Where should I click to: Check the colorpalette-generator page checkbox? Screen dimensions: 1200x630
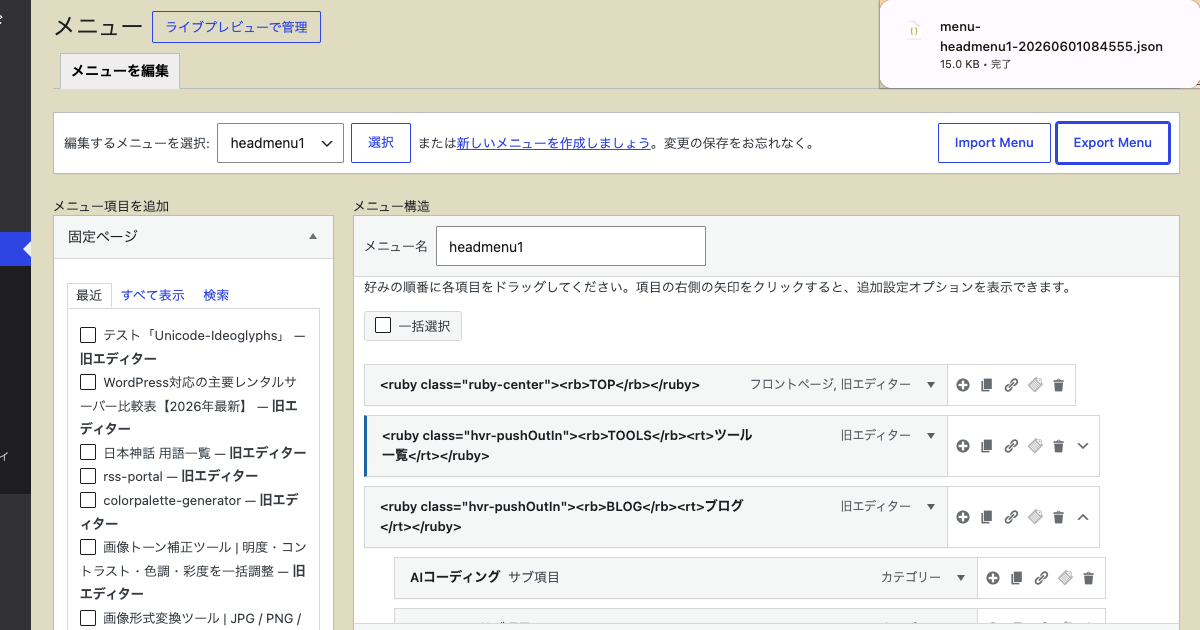click(88, 499)
